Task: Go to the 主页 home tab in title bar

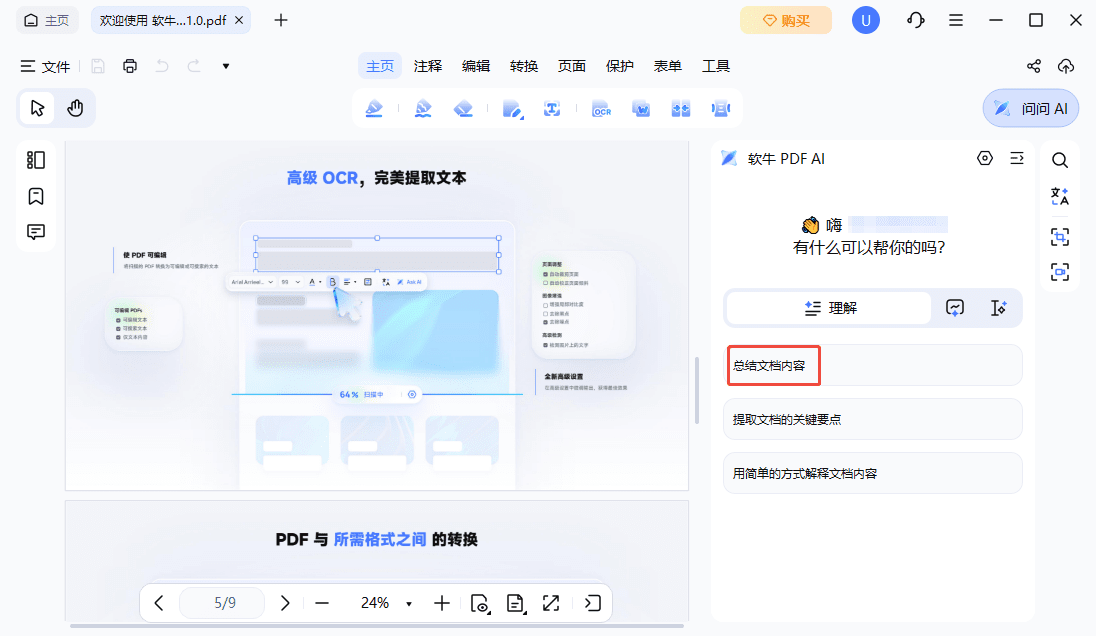Action: [x=47, y=20]
